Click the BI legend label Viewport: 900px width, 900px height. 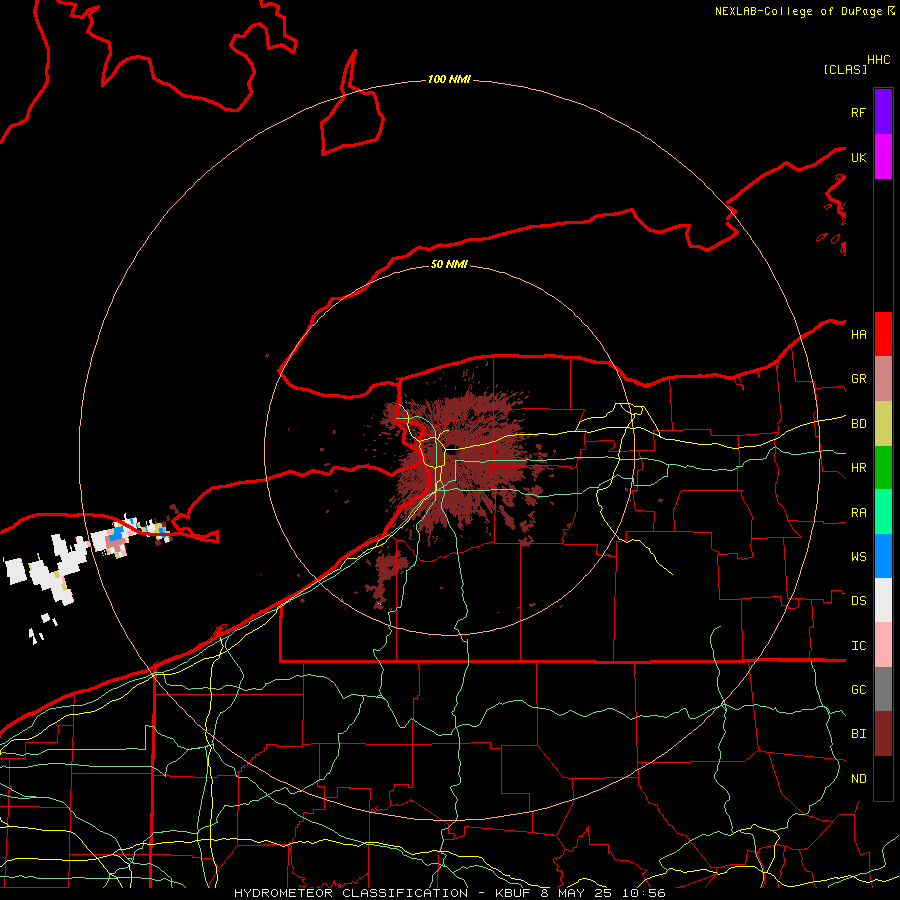(858, 734)
